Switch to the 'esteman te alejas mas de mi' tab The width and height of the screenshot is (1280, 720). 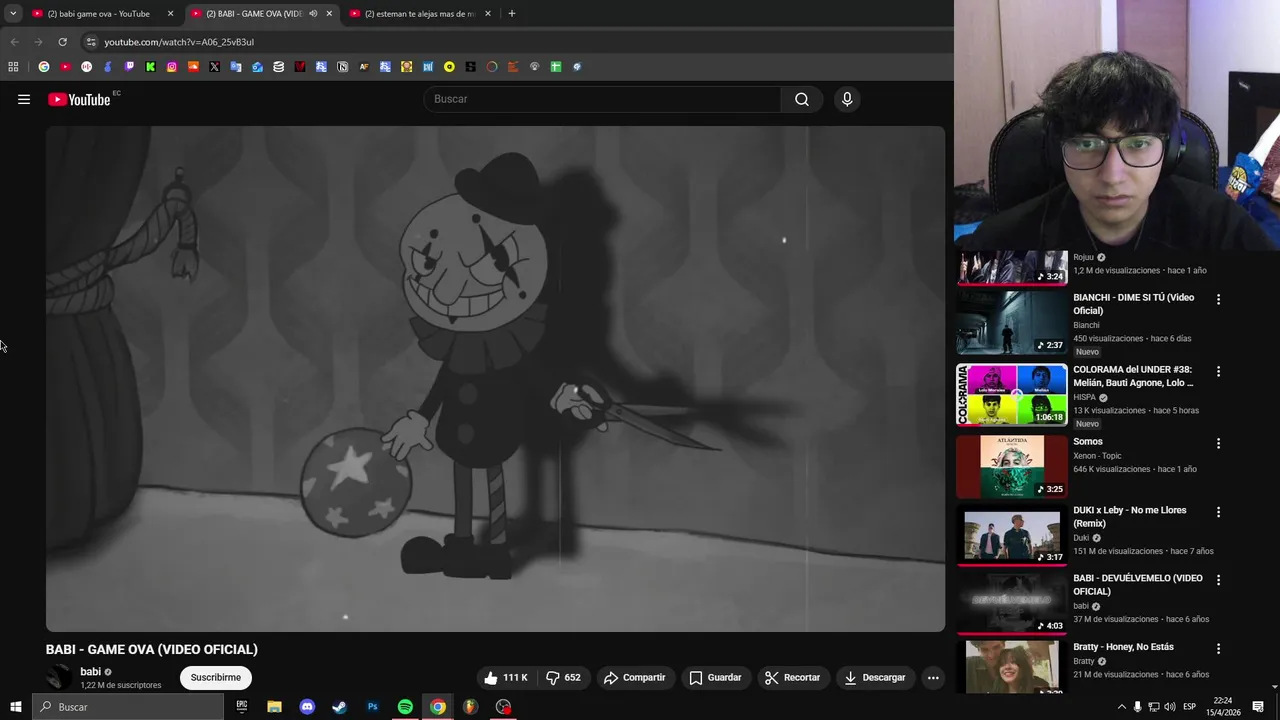(420, 14)
